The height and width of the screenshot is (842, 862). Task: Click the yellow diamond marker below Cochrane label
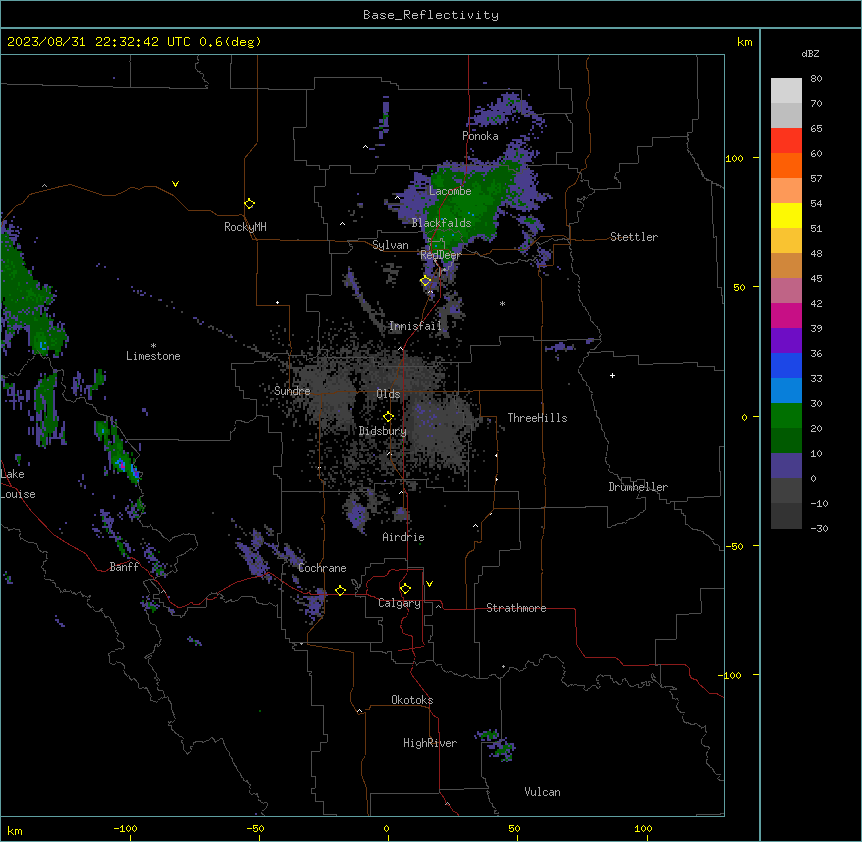click(x=340, y=591)
